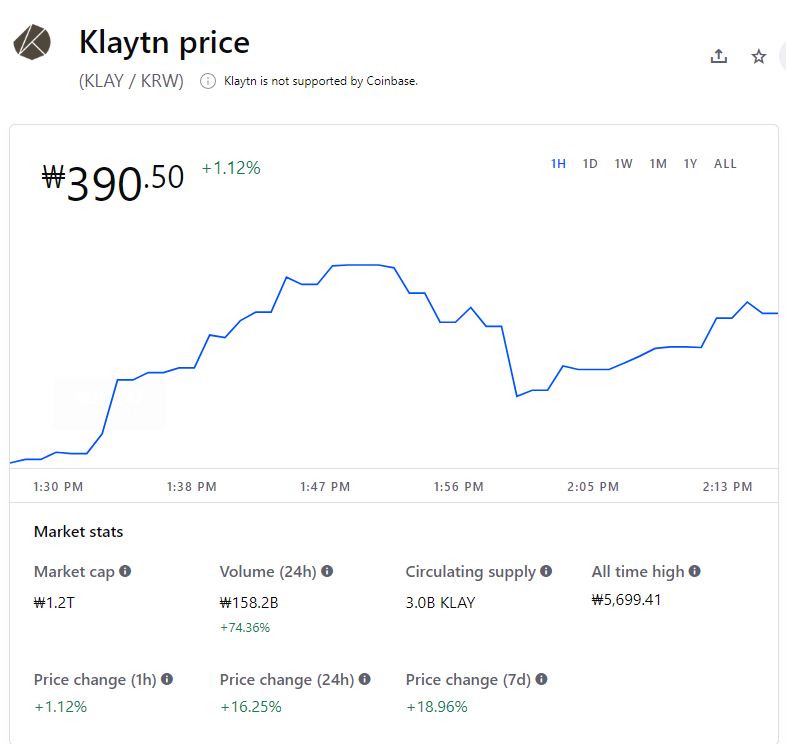Open Volume (24h) info icon
Image resolution: width=786 pixels, height=744 pixels.
327,571
